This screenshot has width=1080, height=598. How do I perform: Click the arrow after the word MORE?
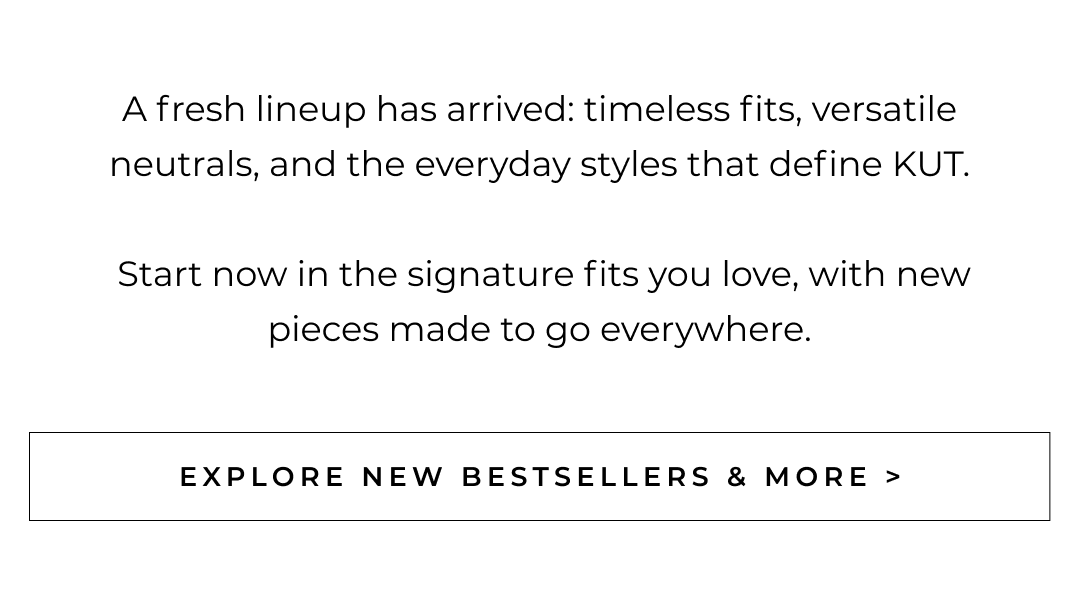click(894, 477)
